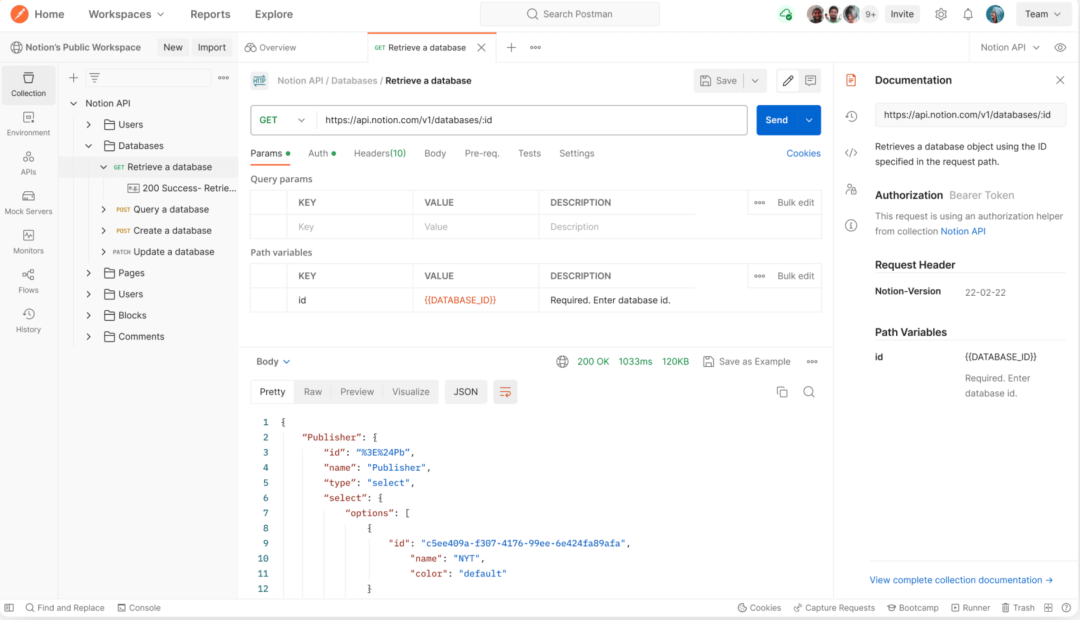1080x620 pixels.
Task: Open the response Body dropdown
Action: point(273,362)
